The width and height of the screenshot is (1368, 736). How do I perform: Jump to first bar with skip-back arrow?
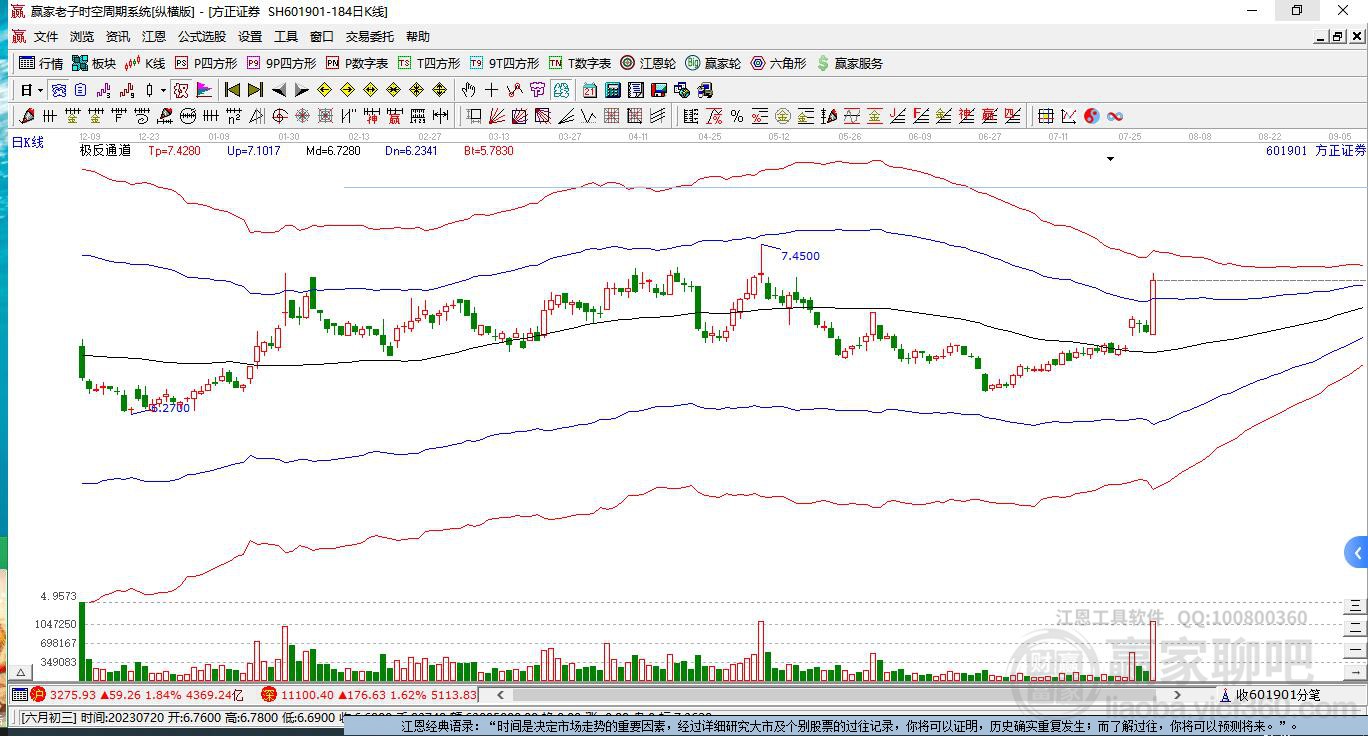point(232,90)
